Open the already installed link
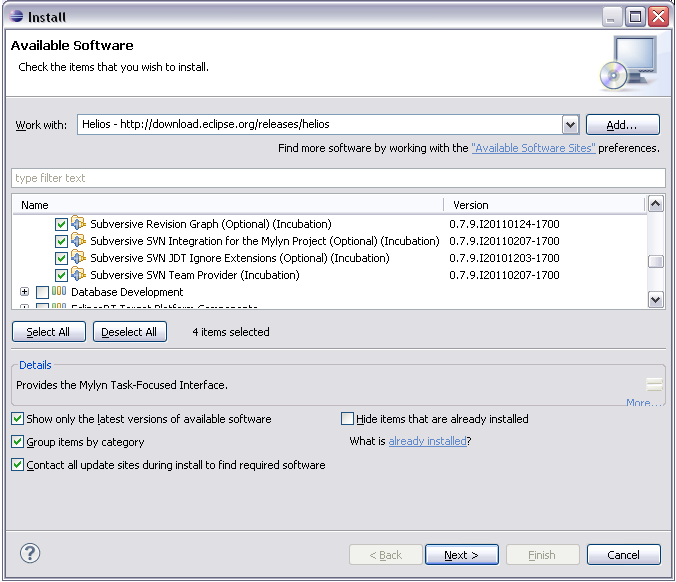Image resolution: width=676 pixels, height=582 pixels. [x=427, y=441]
